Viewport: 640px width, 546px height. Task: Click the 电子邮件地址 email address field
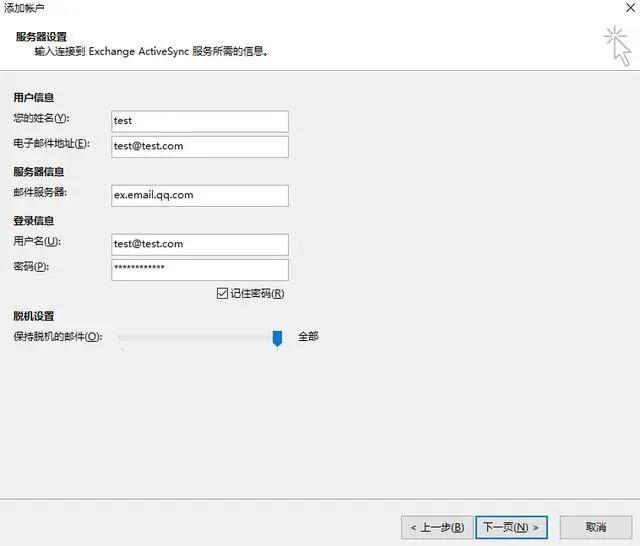200,146
